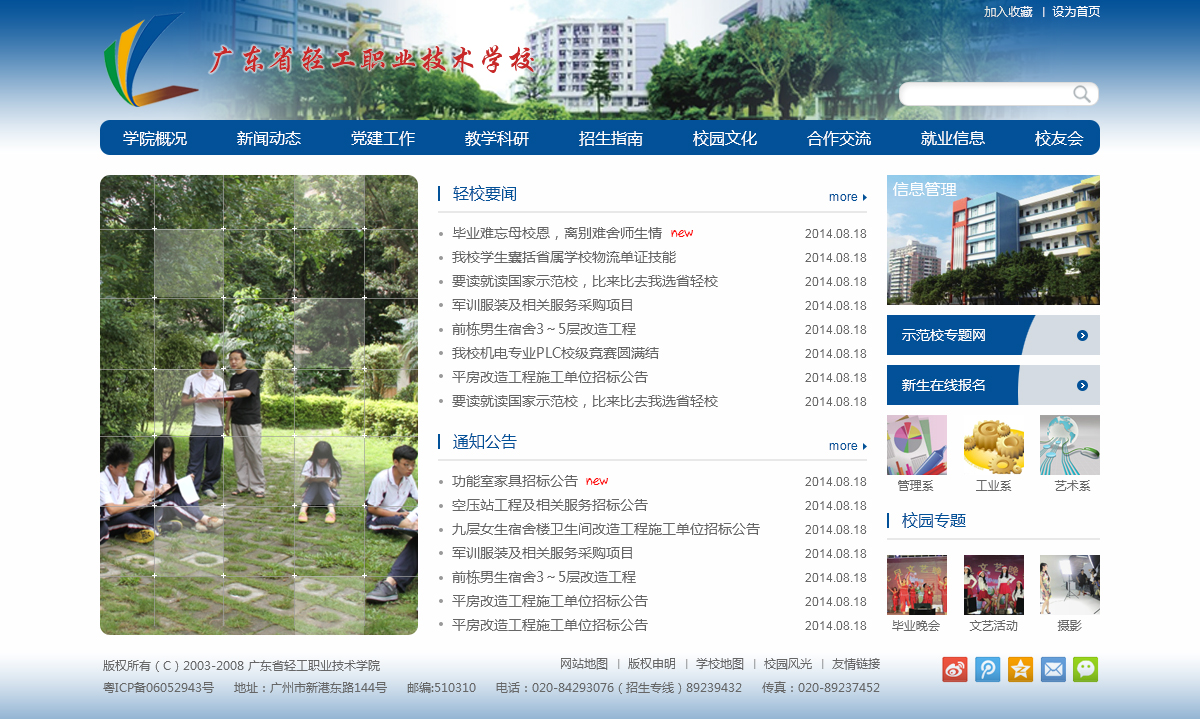Go to 就业信息 navigation item
This screenshot has height=719, width=1200.
953,138
